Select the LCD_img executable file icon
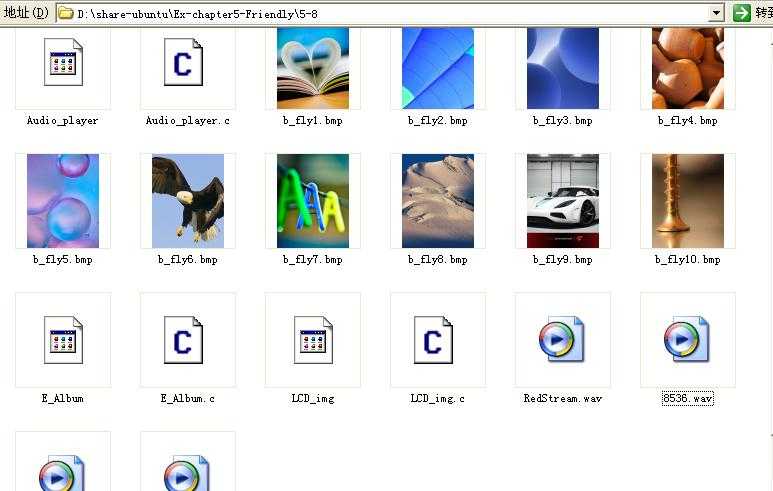 313,340
